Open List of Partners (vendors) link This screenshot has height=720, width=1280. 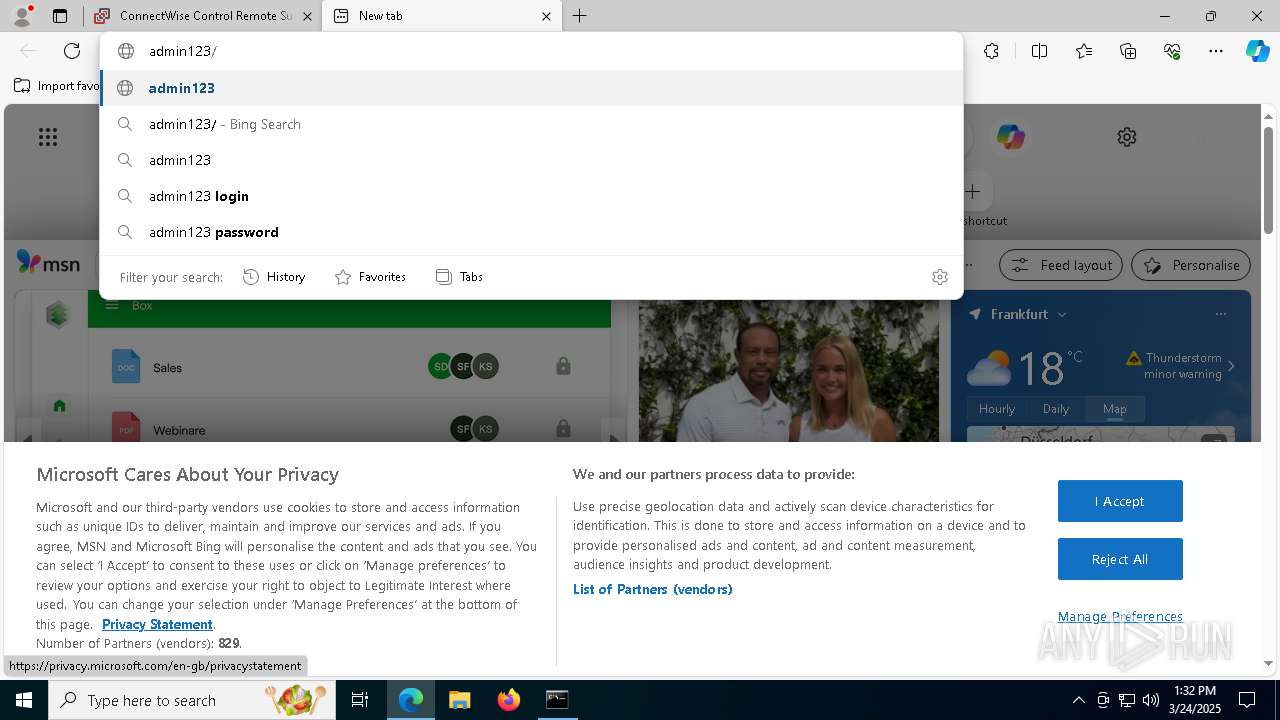pos(653,589)
